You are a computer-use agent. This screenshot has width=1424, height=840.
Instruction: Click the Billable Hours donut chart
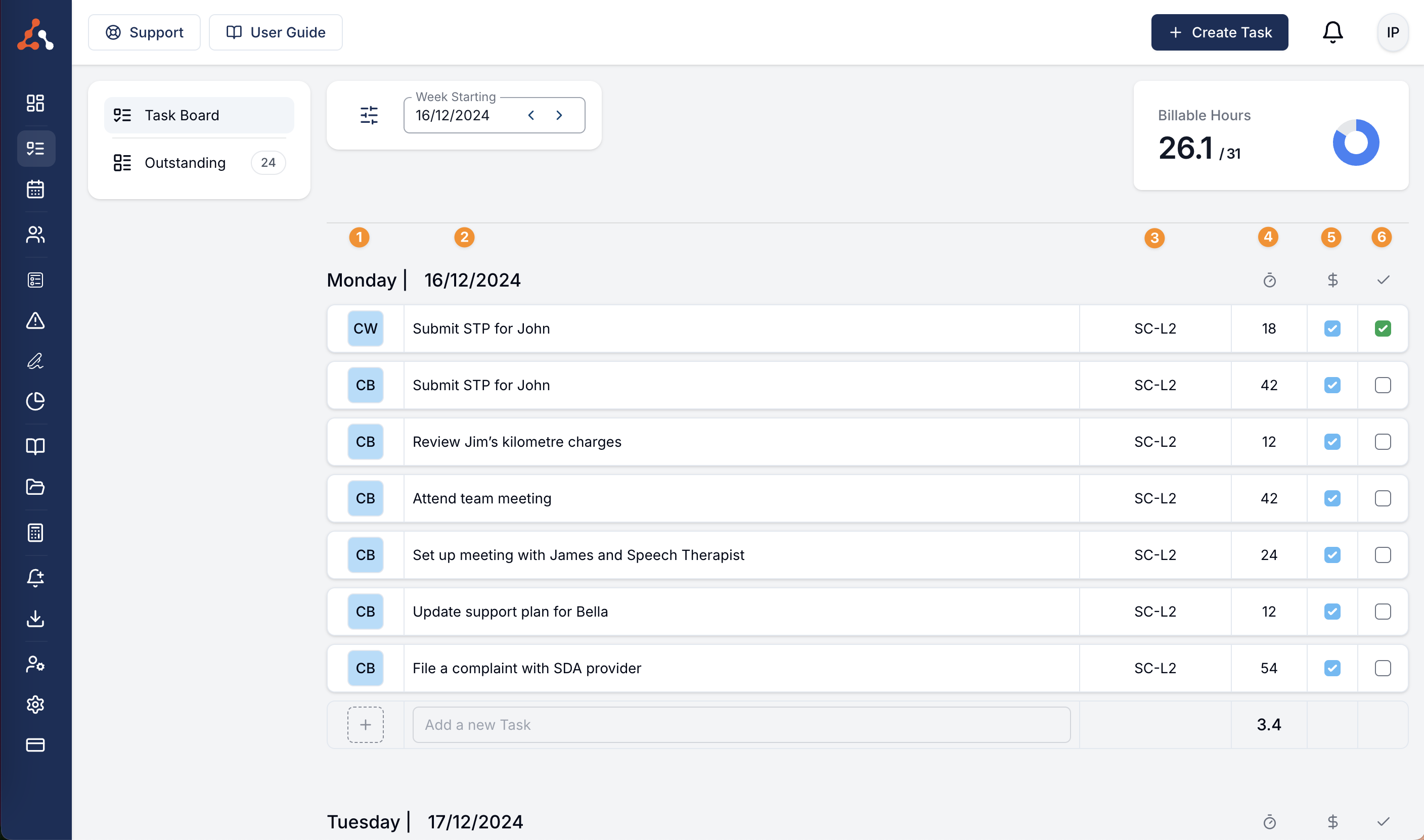1356,142
